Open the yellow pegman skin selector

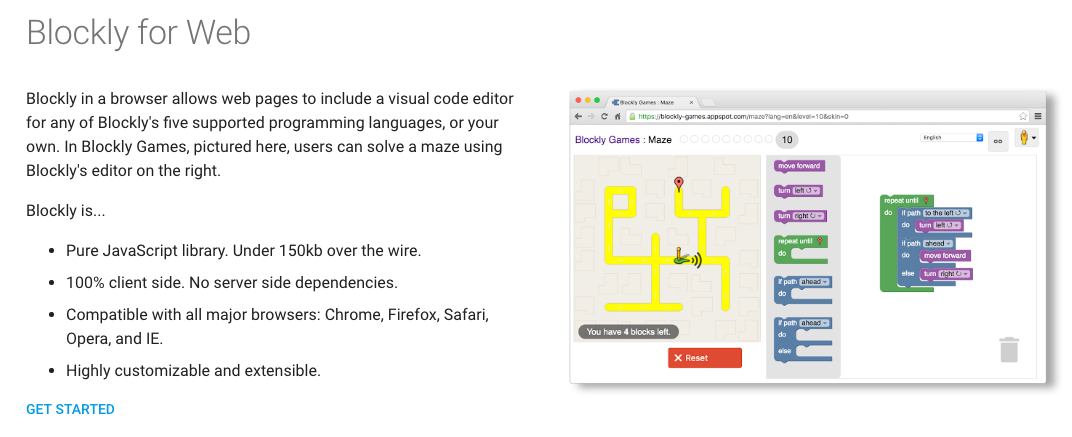click(1026, 137)
